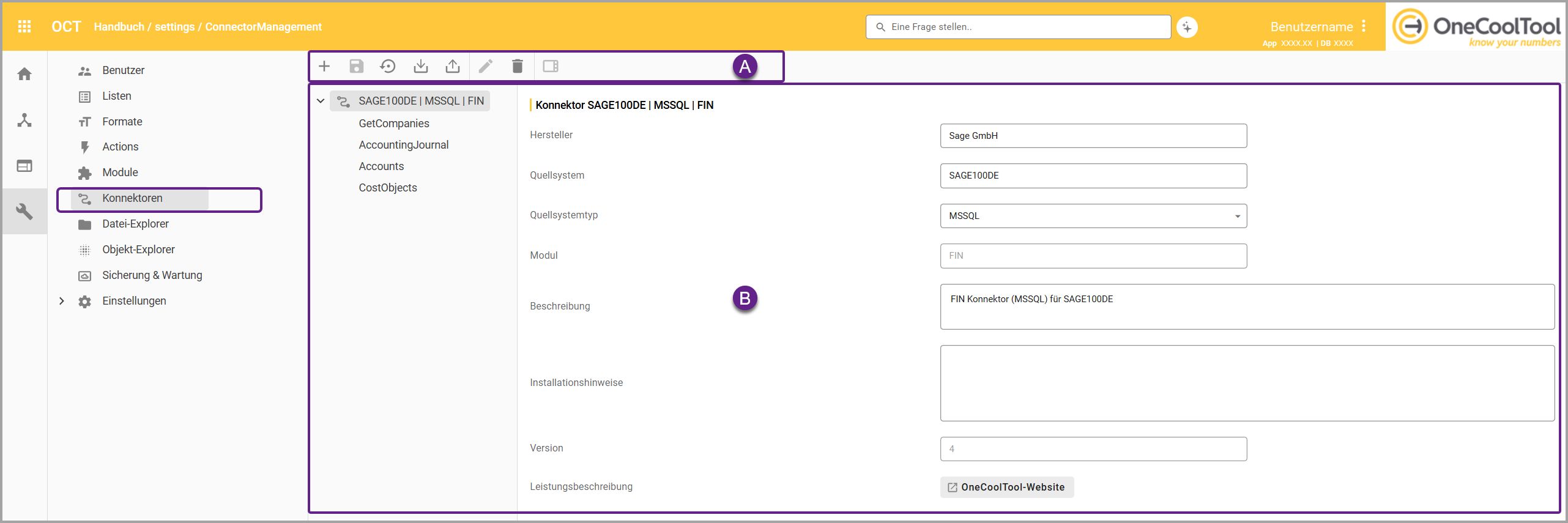This screenshot has width=1568, height=523.
Task: Select the Accounts tree item
Action: [x=381, y=166]
